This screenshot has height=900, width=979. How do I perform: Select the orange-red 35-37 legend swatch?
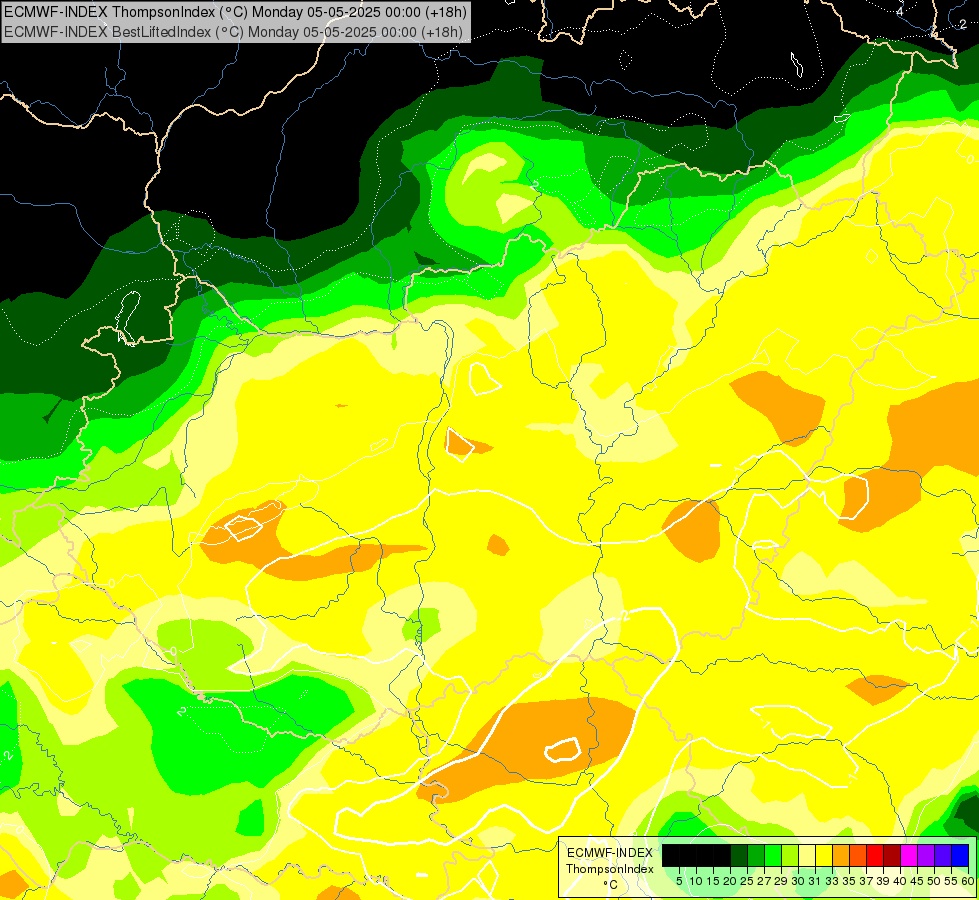point(858,855)
